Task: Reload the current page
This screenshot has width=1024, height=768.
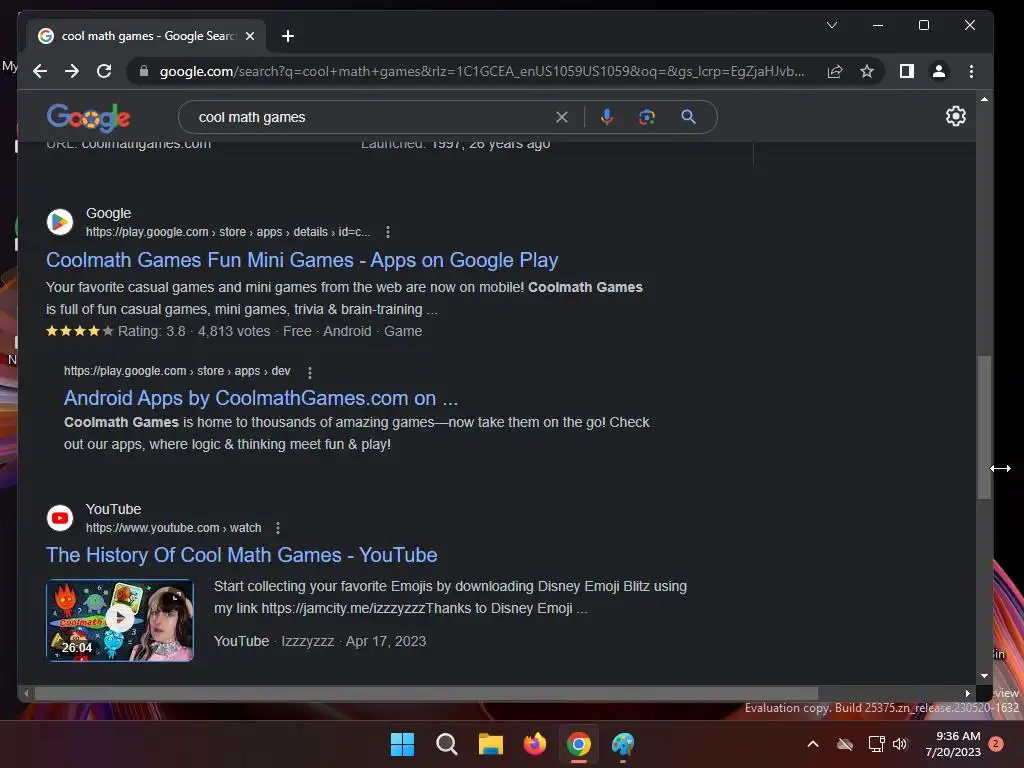Action: pyautogui.click(x=104, y=71)
